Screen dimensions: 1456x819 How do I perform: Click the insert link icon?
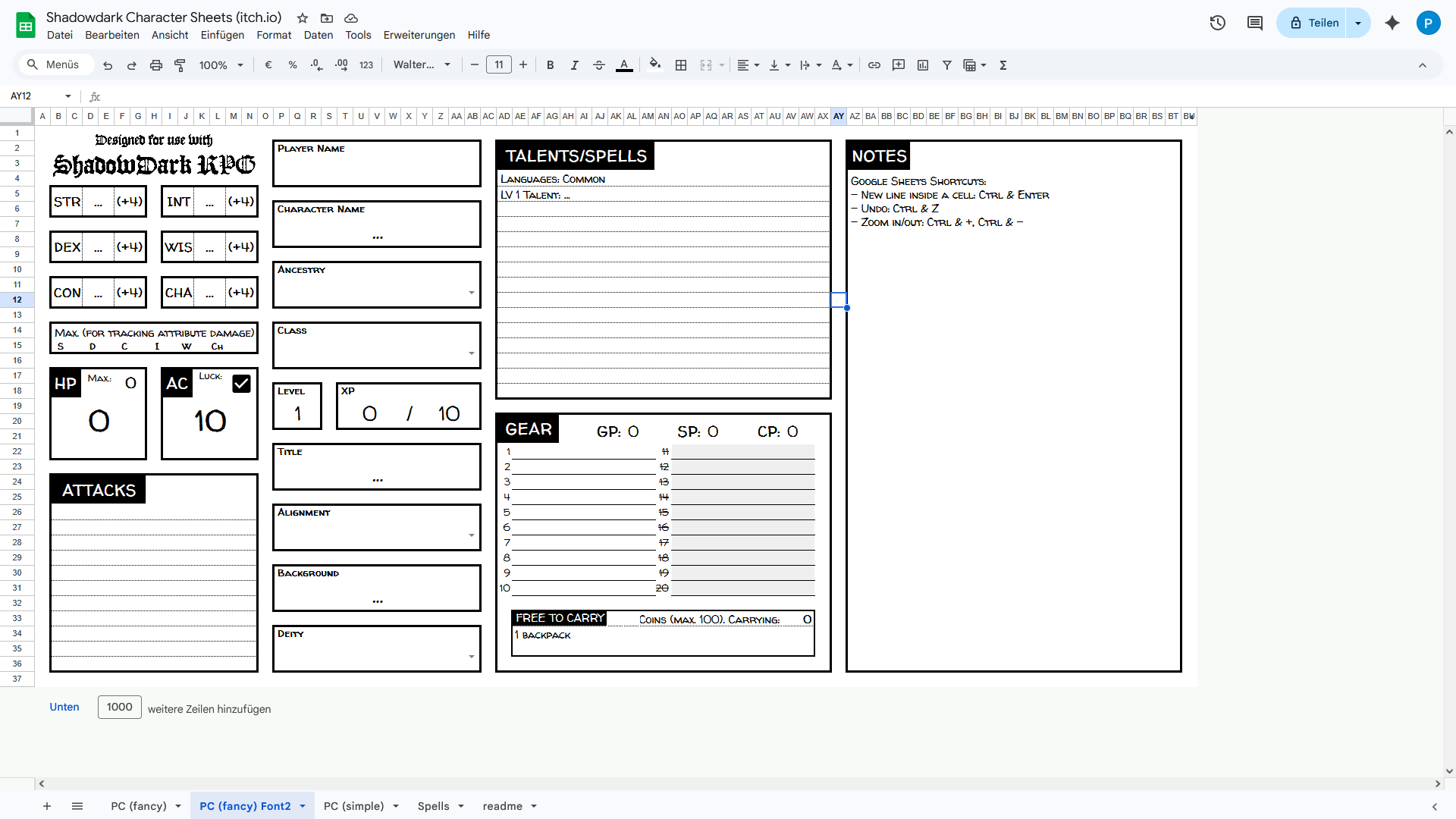click(874, 65)
